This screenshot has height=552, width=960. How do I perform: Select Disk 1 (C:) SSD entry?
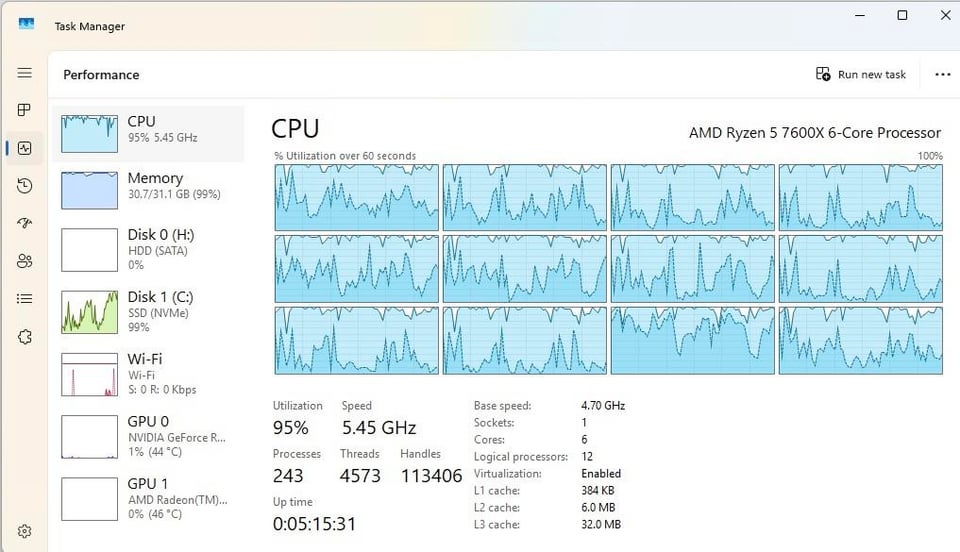(x=148, y=311)
